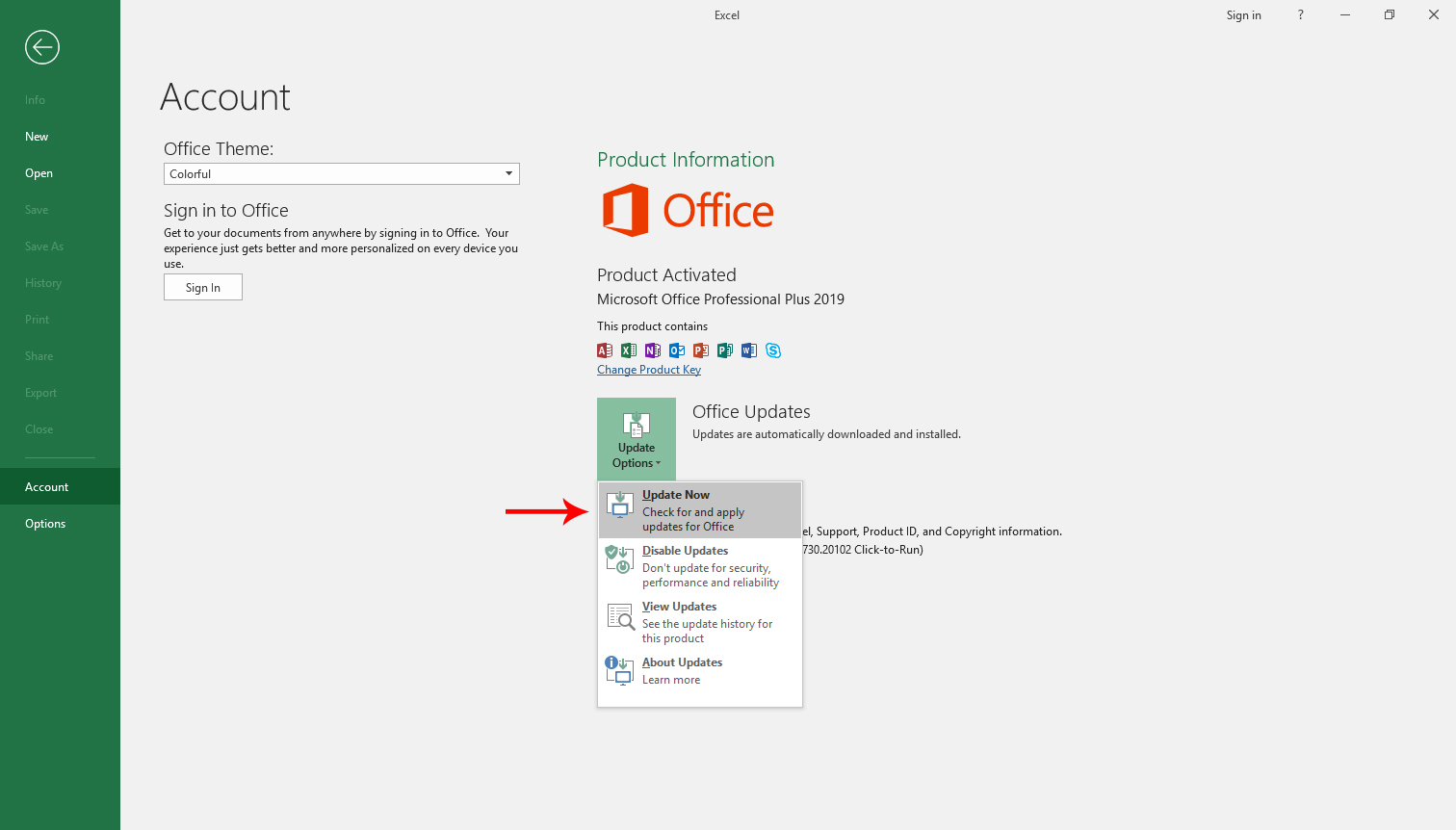
Task: Select Export in the sidebar
Action: 60,393
